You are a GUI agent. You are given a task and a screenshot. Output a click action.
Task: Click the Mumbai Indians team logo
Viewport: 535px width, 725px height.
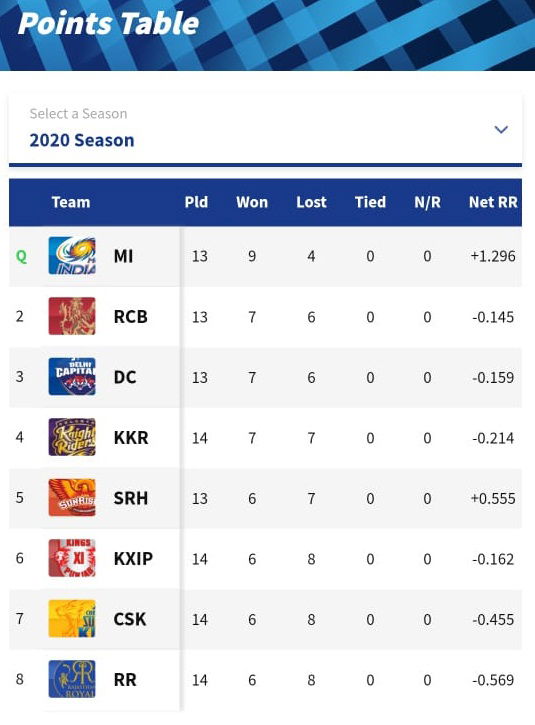[72, 256]
